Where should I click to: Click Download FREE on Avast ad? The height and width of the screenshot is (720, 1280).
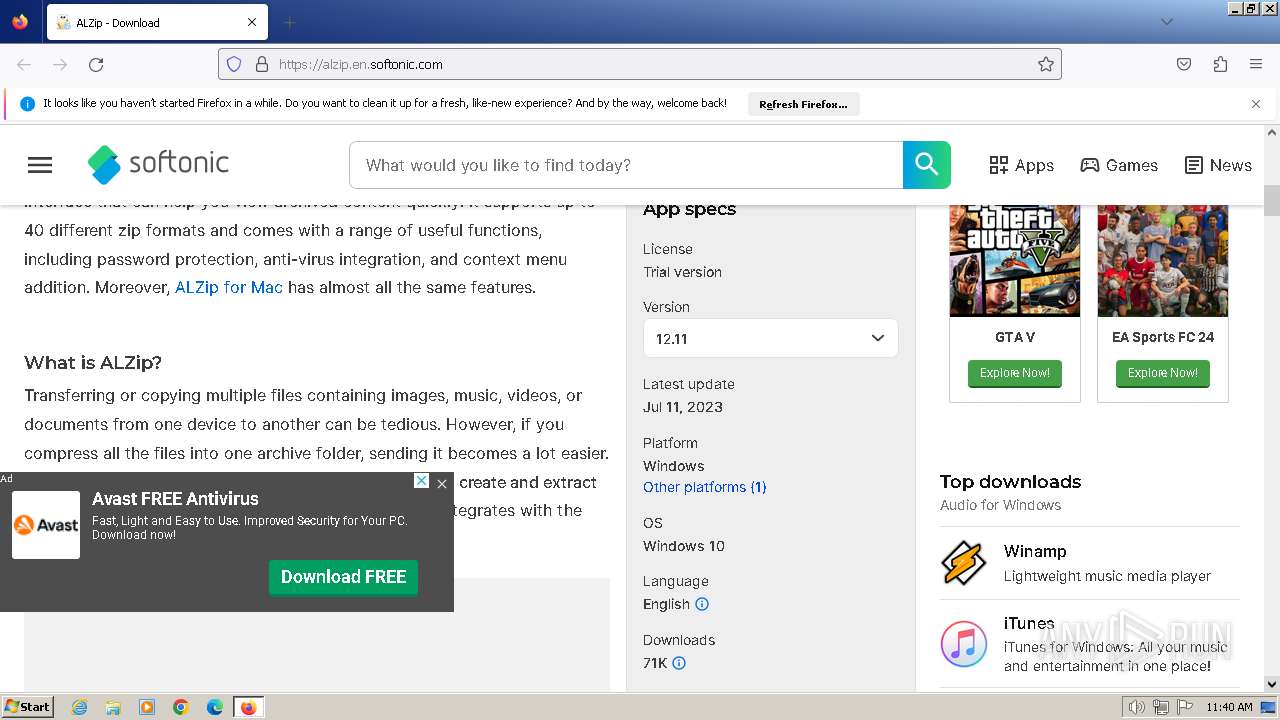pyautogui.click(x=343, y=577)
